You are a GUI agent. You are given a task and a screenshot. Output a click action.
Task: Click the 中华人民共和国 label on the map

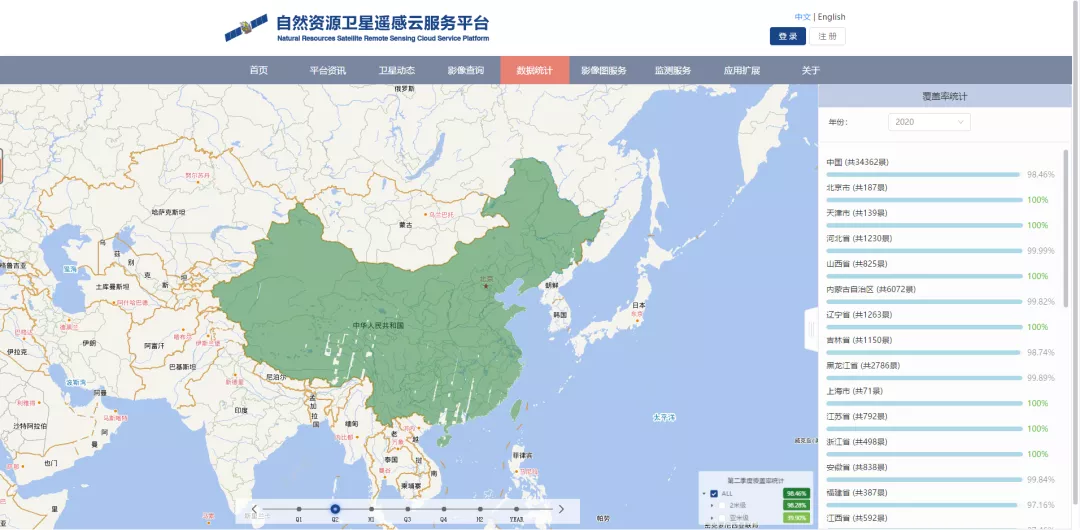coord(378,325)
